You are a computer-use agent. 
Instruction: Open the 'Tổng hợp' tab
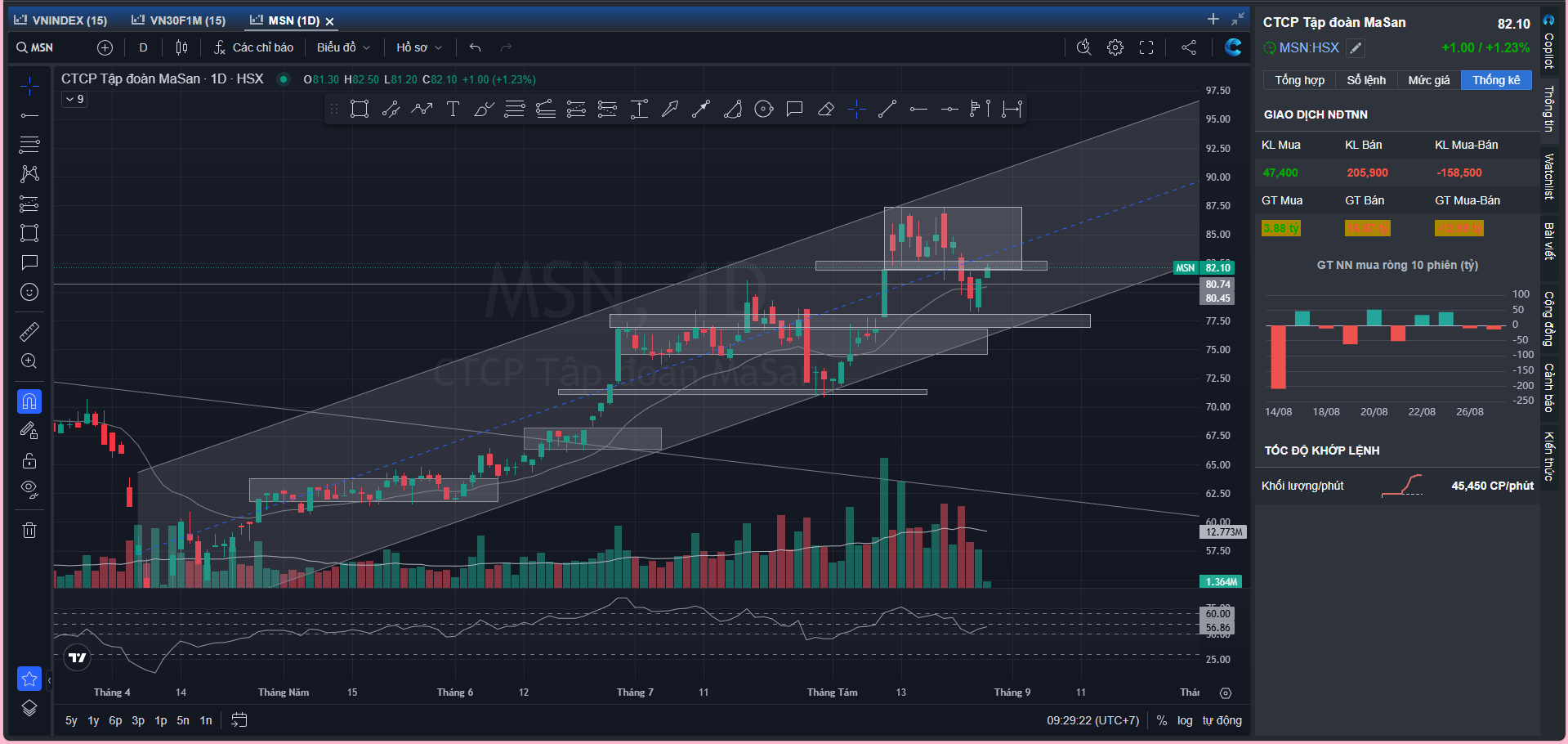[1300, 80]
